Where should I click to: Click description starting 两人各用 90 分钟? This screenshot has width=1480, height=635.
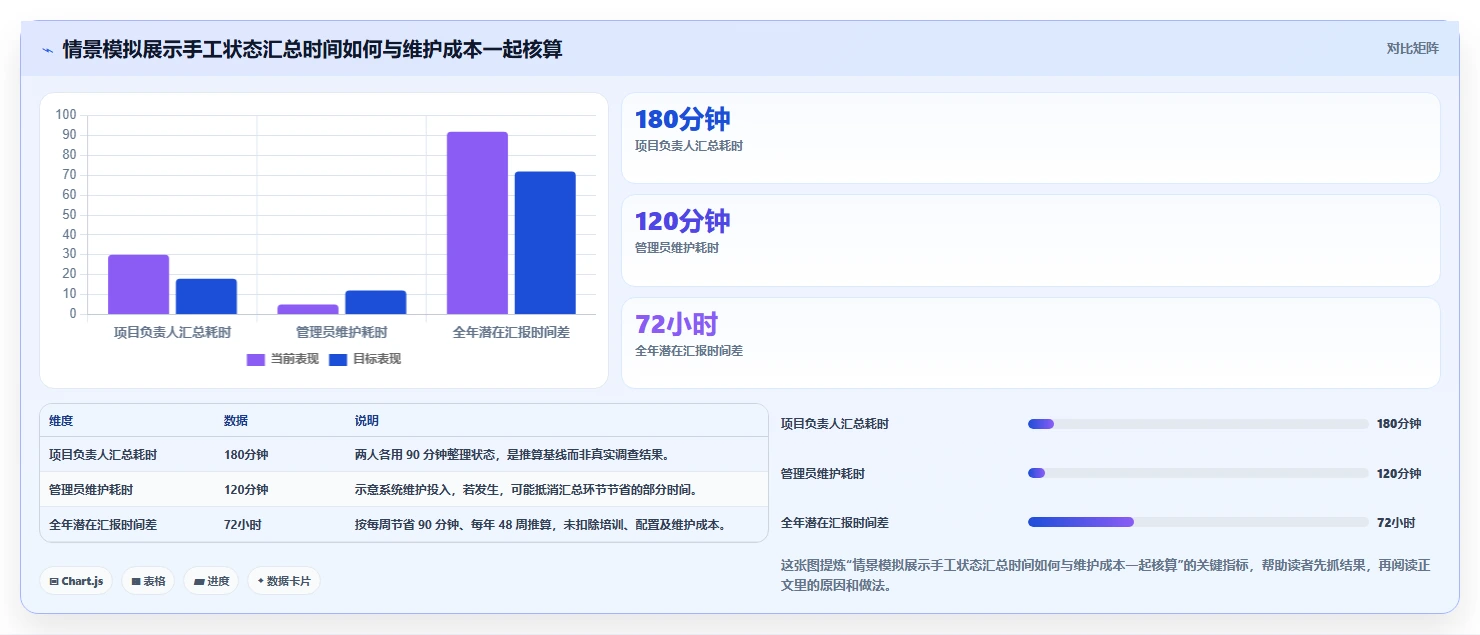tap(511, 455)
